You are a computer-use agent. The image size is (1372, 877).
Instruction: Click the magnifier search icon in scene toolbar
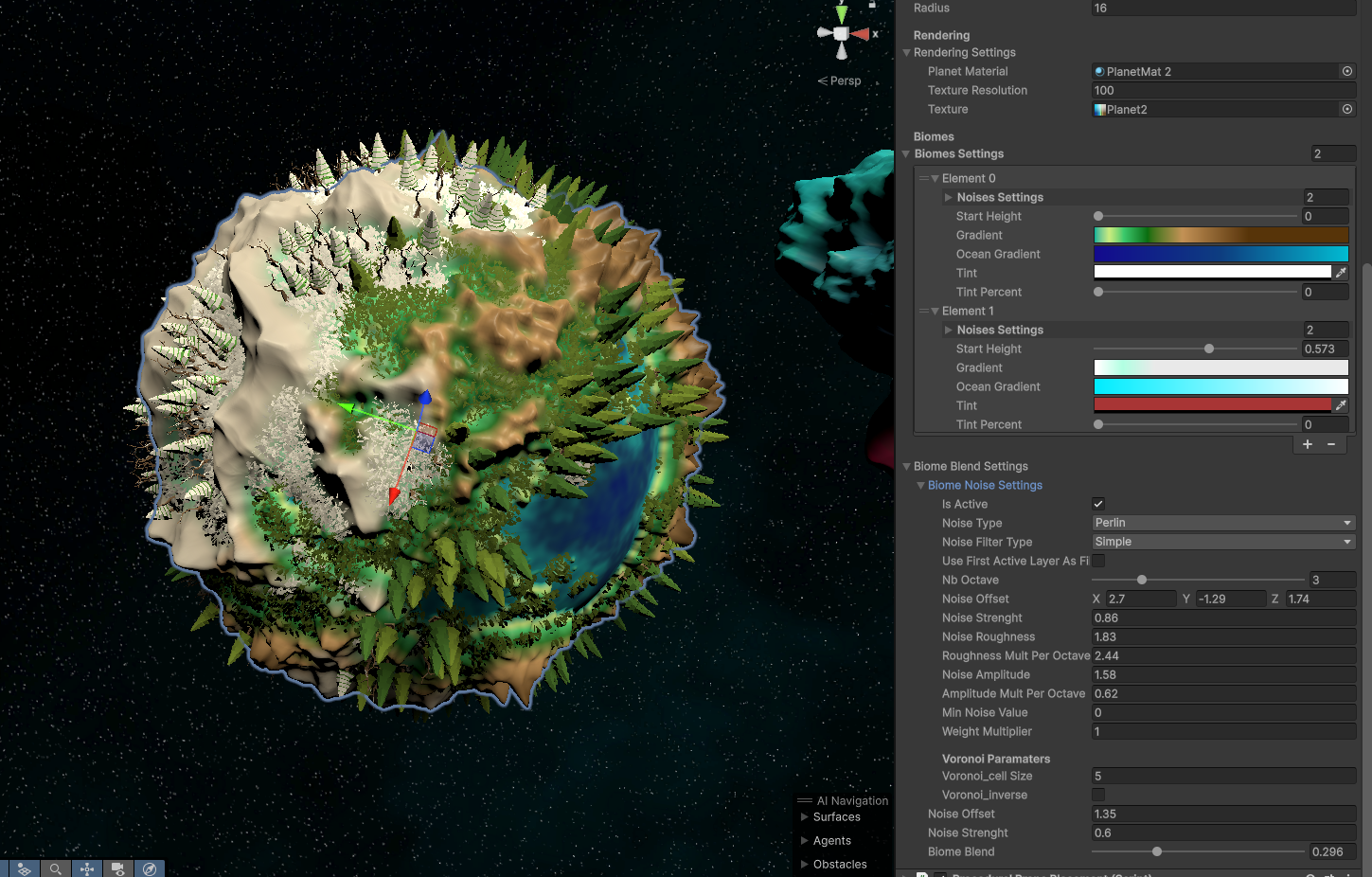coord(56,868)
